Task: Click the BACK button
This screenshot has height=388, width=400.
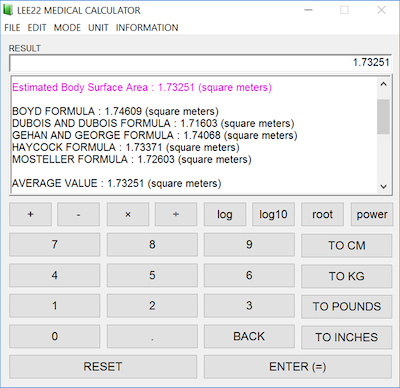Action: coord(249,336)
